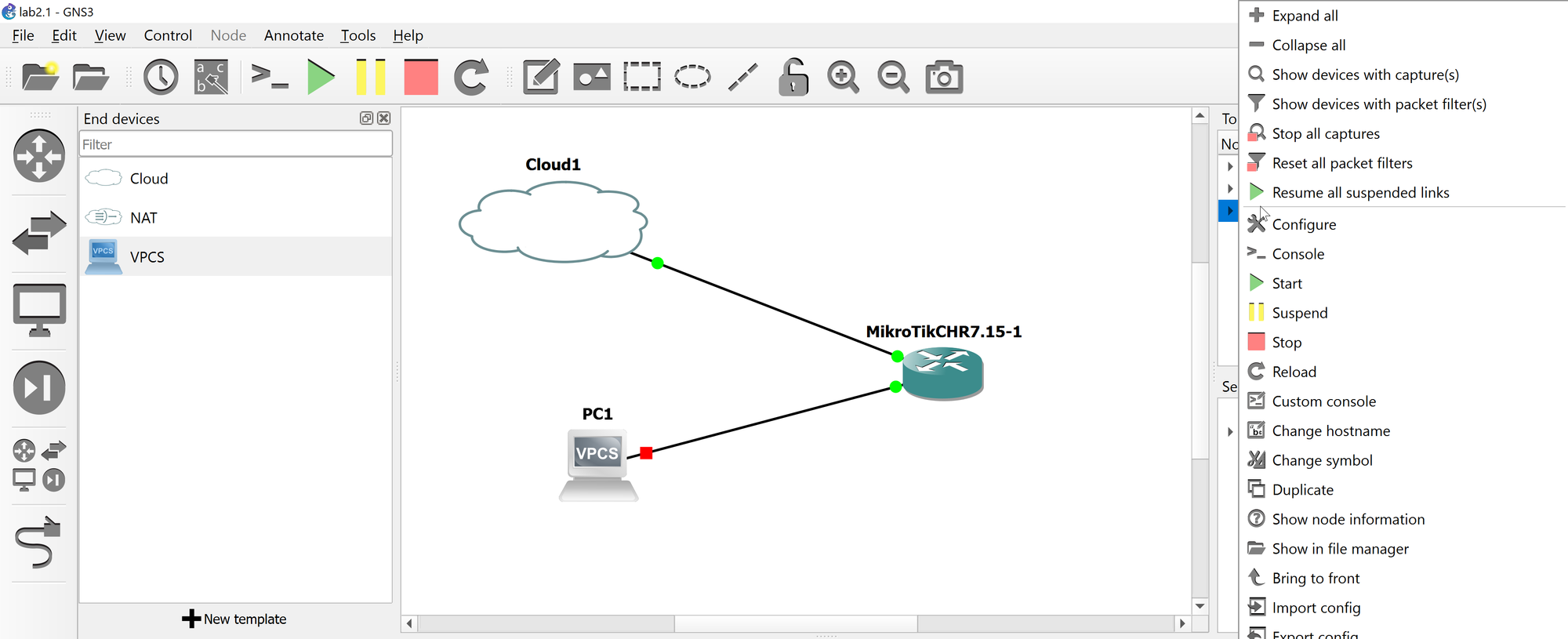Image resolution: width=1568 pixels, height=639 pixels.
Task: Reload all nodes toolbar icon
Action: click(471, 77)
